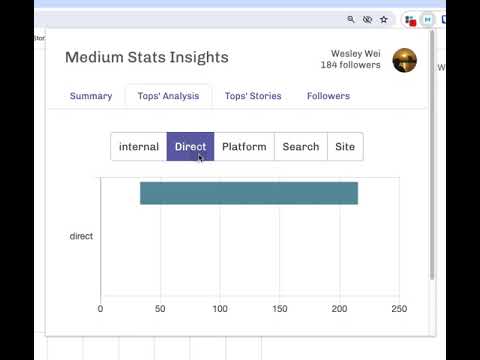Show Search referrer sources

[301, 147]
